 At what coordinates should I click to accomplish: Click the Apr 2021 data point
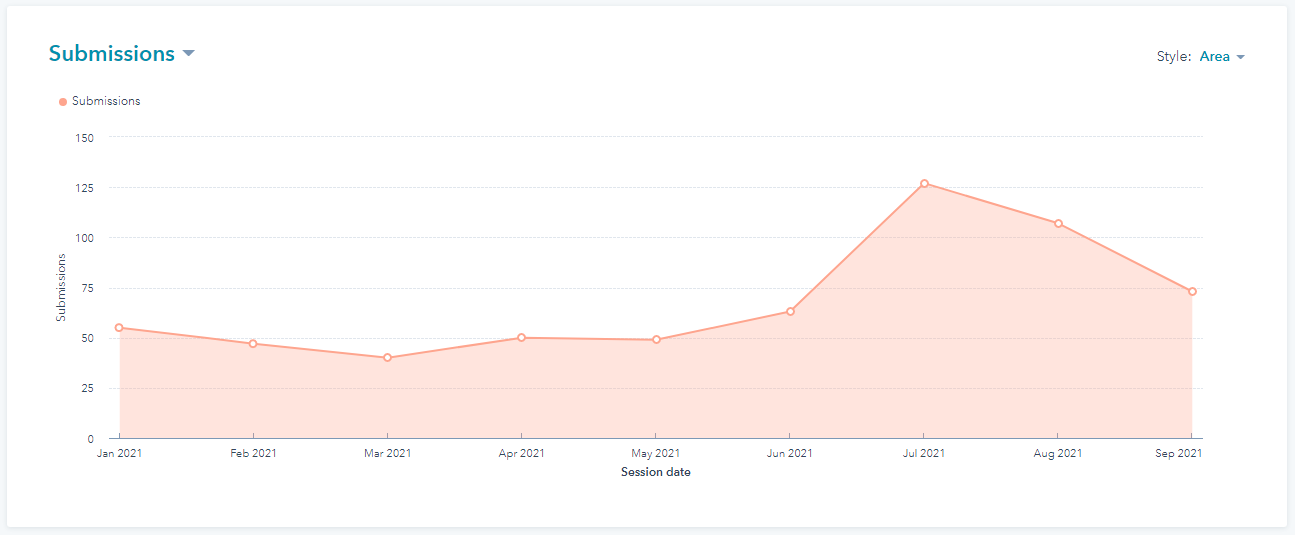pyautogui.click(x=521, y=338)
